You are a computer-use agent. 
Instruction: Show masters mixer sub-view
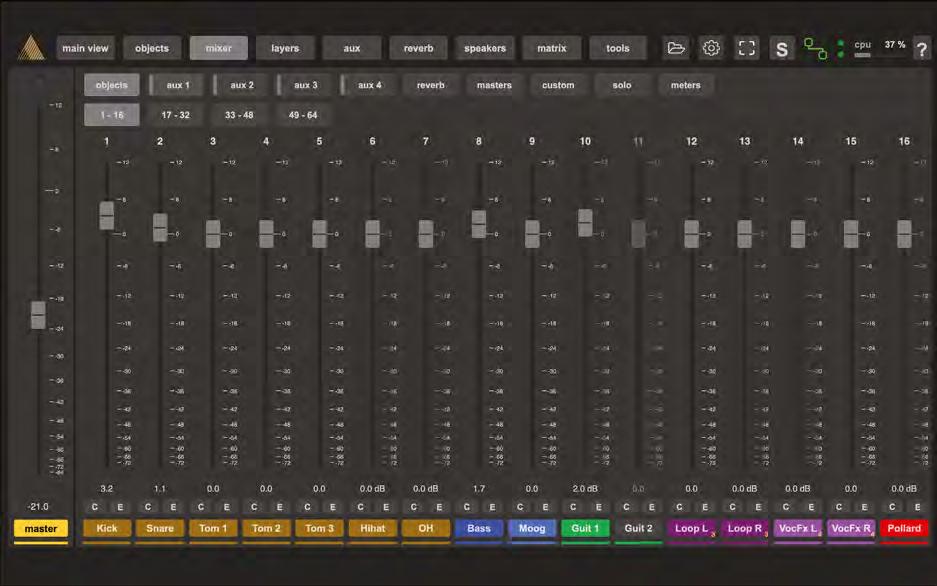tap(494, 85)
